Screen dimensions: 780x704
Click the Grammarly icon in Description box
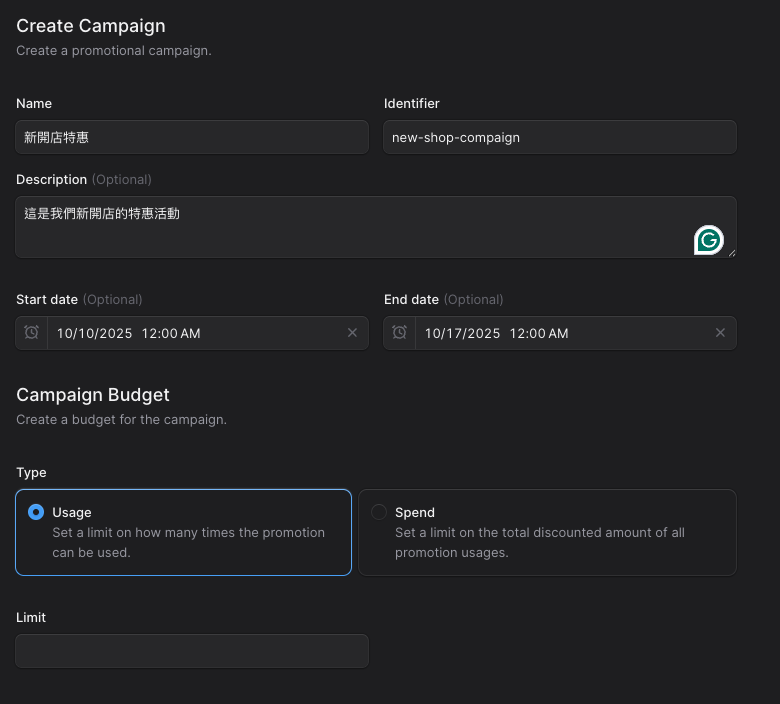pyautogui.click(x=709, y=240)
